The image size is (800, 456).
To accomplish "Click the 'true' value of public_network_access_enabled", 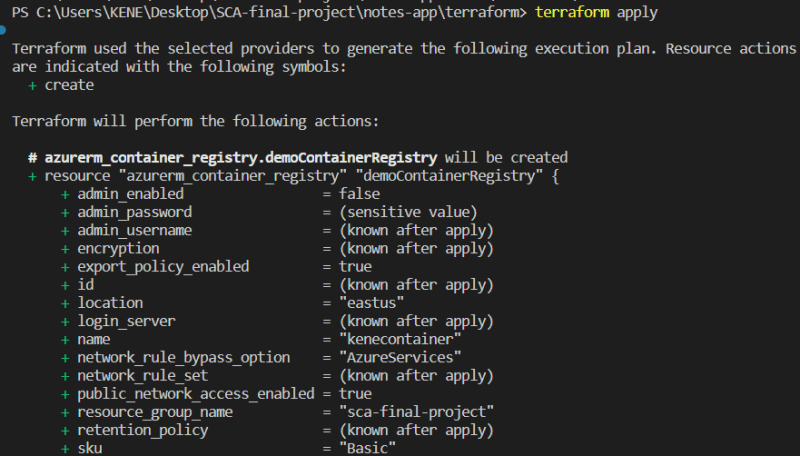I will [x=356, y=394].
